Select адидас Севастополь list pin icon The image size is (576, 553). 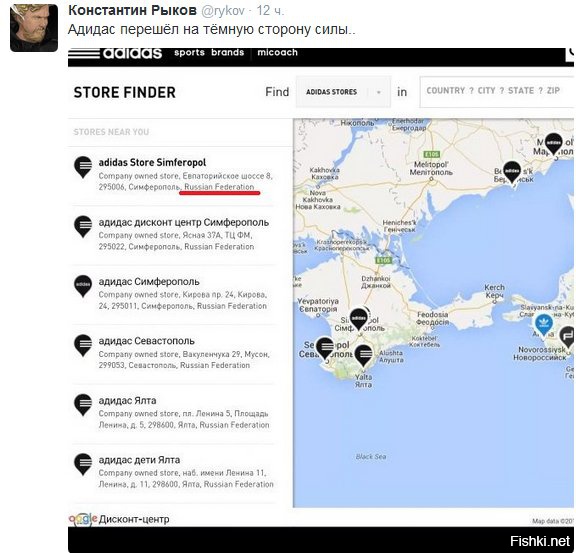pyautogui.click(x=83, y=345)
